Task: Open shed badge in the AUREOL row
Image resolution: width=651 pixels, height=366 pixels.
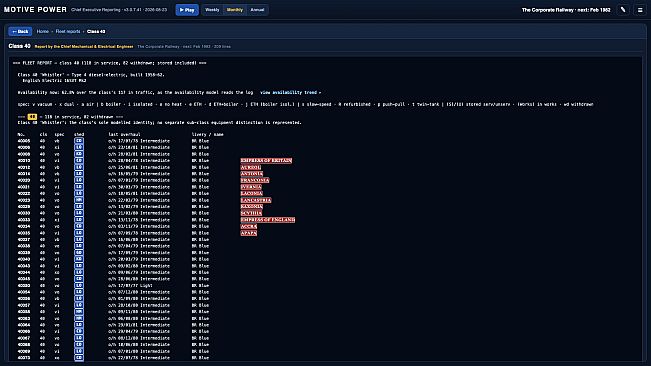Action: (79, 167)
